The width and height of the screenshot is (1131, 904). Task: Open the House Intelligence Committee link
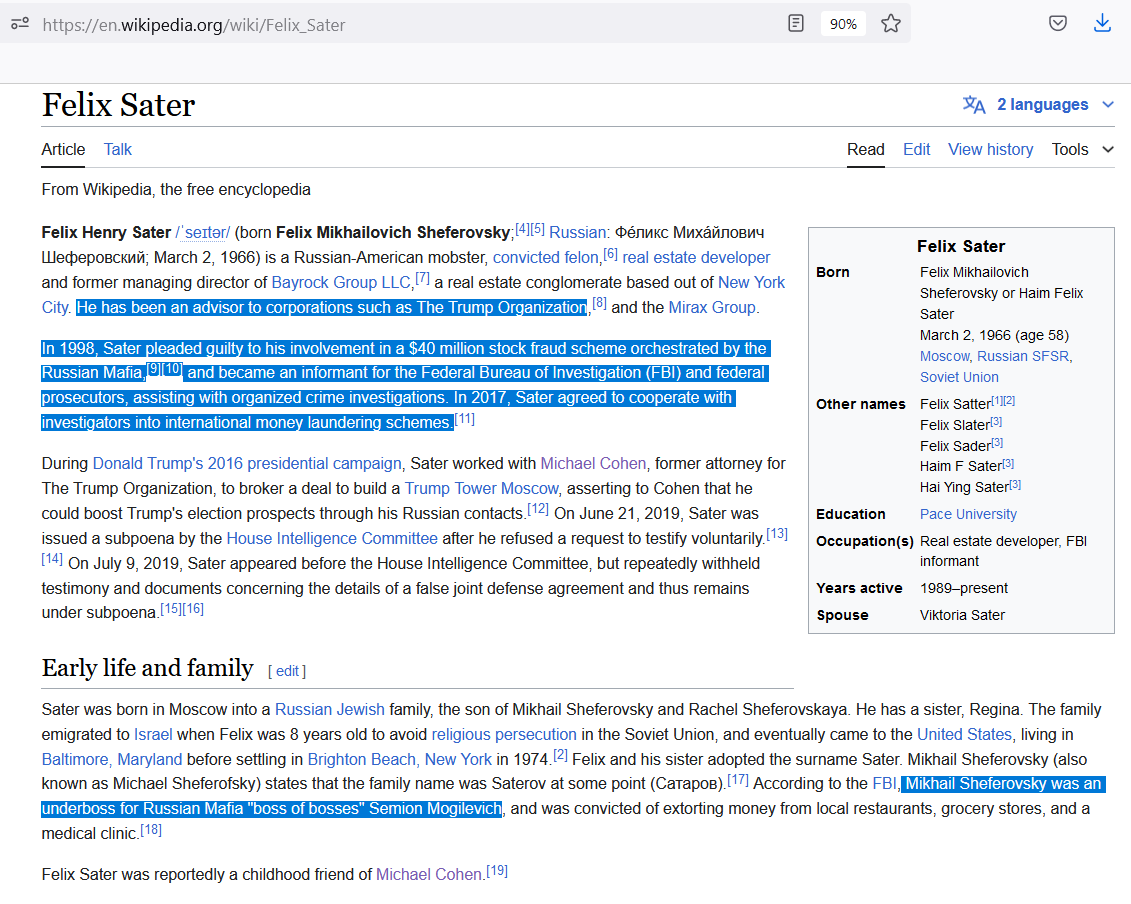[x=332, y=539]
